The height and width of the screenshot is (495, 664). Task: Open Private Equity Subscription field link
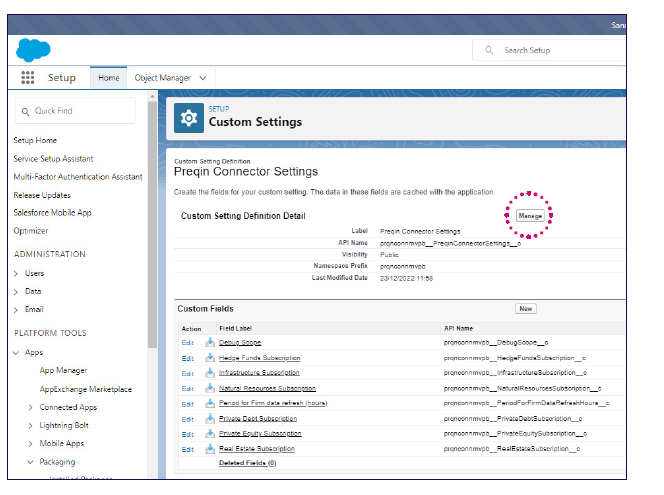[x=260, y=434]
